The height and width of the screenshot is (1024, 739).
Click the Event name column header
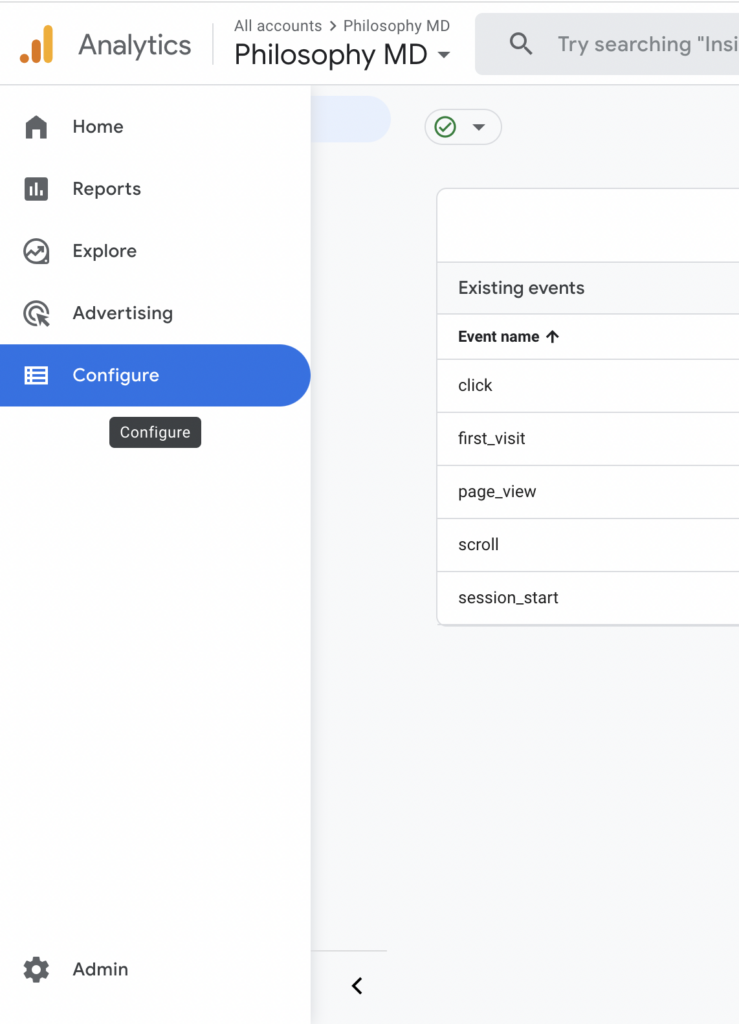pos(499,336)
